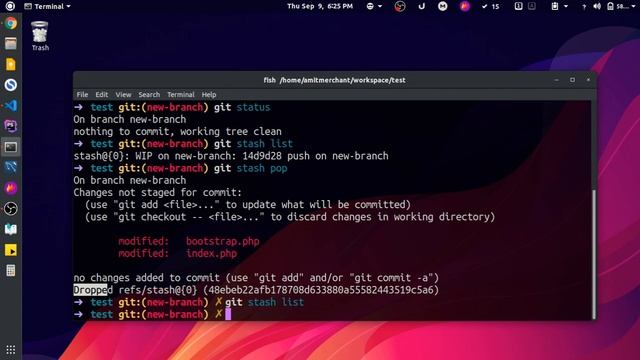Click 'no changes added to commit' line

tap(256, 278)
